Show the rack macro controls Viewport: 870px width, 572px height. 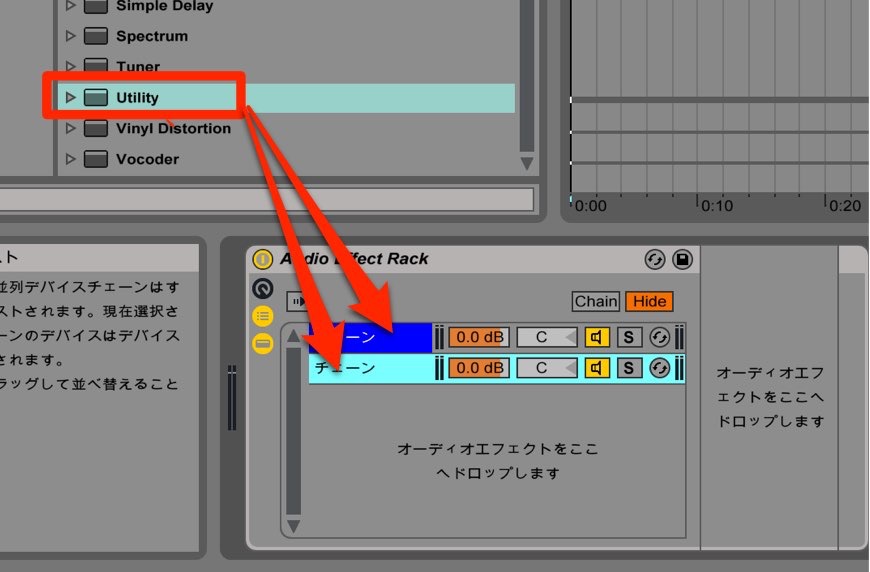[262, 288]
